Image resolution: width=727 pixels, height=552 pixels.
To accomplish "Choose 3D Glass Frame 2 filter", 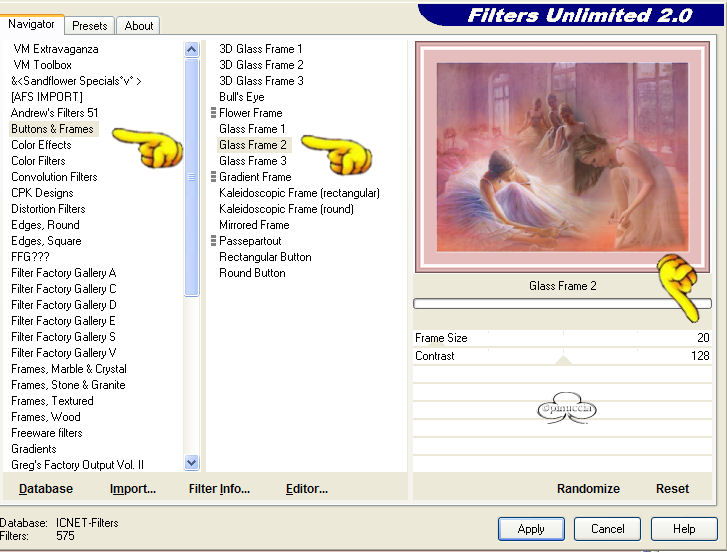I will (x=261, y=65).
